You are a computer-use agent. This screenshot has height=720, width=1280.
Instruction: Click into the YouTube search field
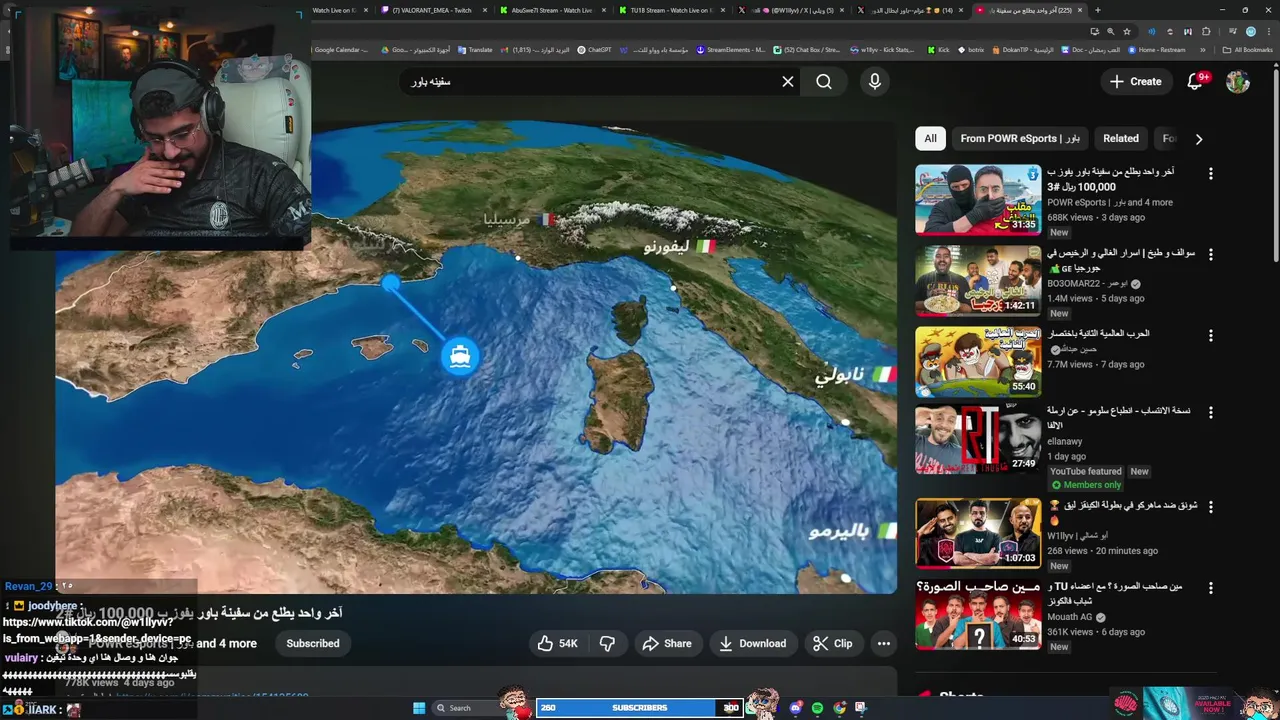[x=590, y=82]
